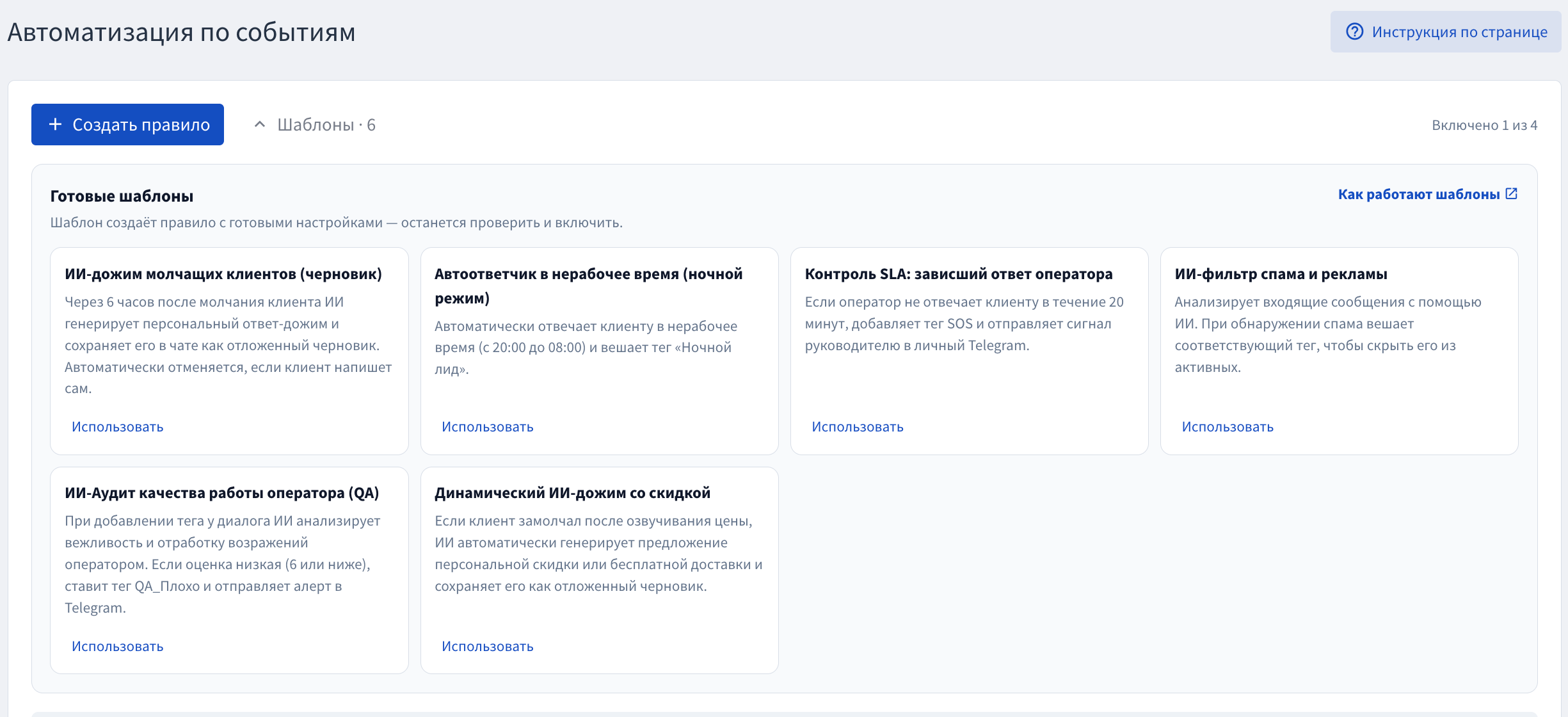Click title Контроль SLA: зависший ответ оператора
Image resolution: width=1568 pixels, height=717 pixels.
coord(959,274)
